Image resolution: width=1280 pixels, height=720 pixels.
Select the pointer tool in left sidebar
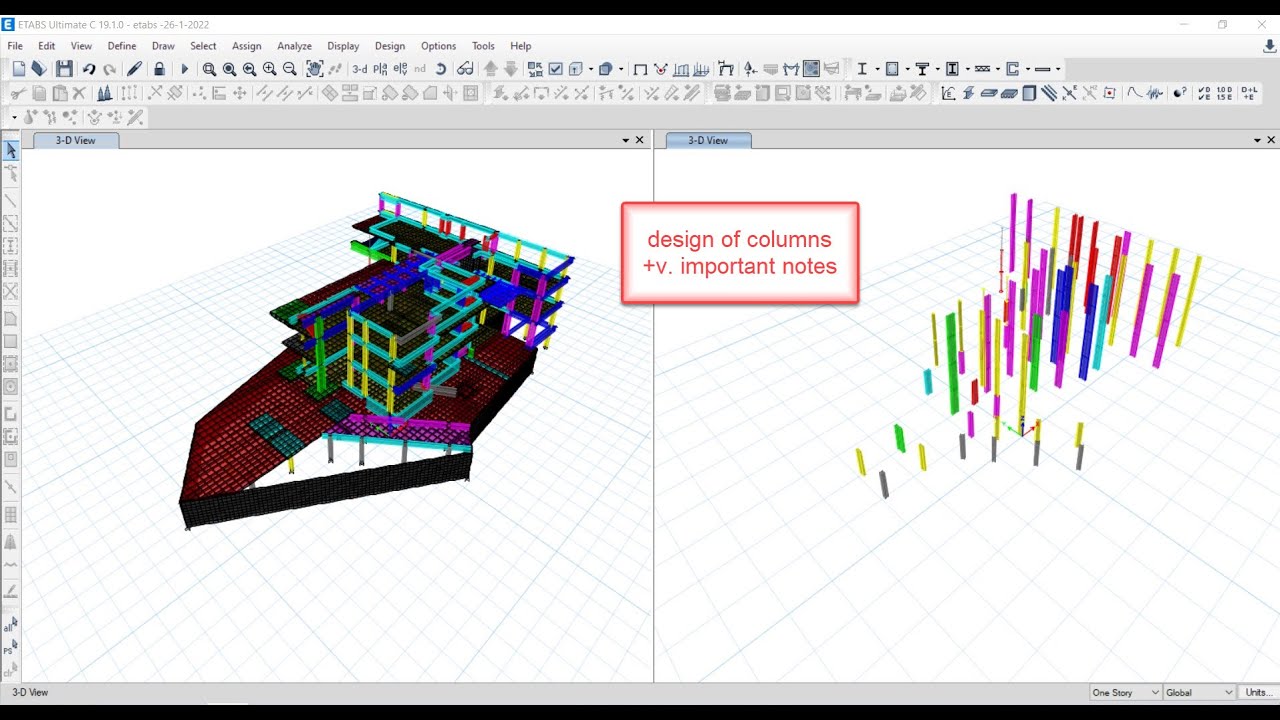(11, 151)
